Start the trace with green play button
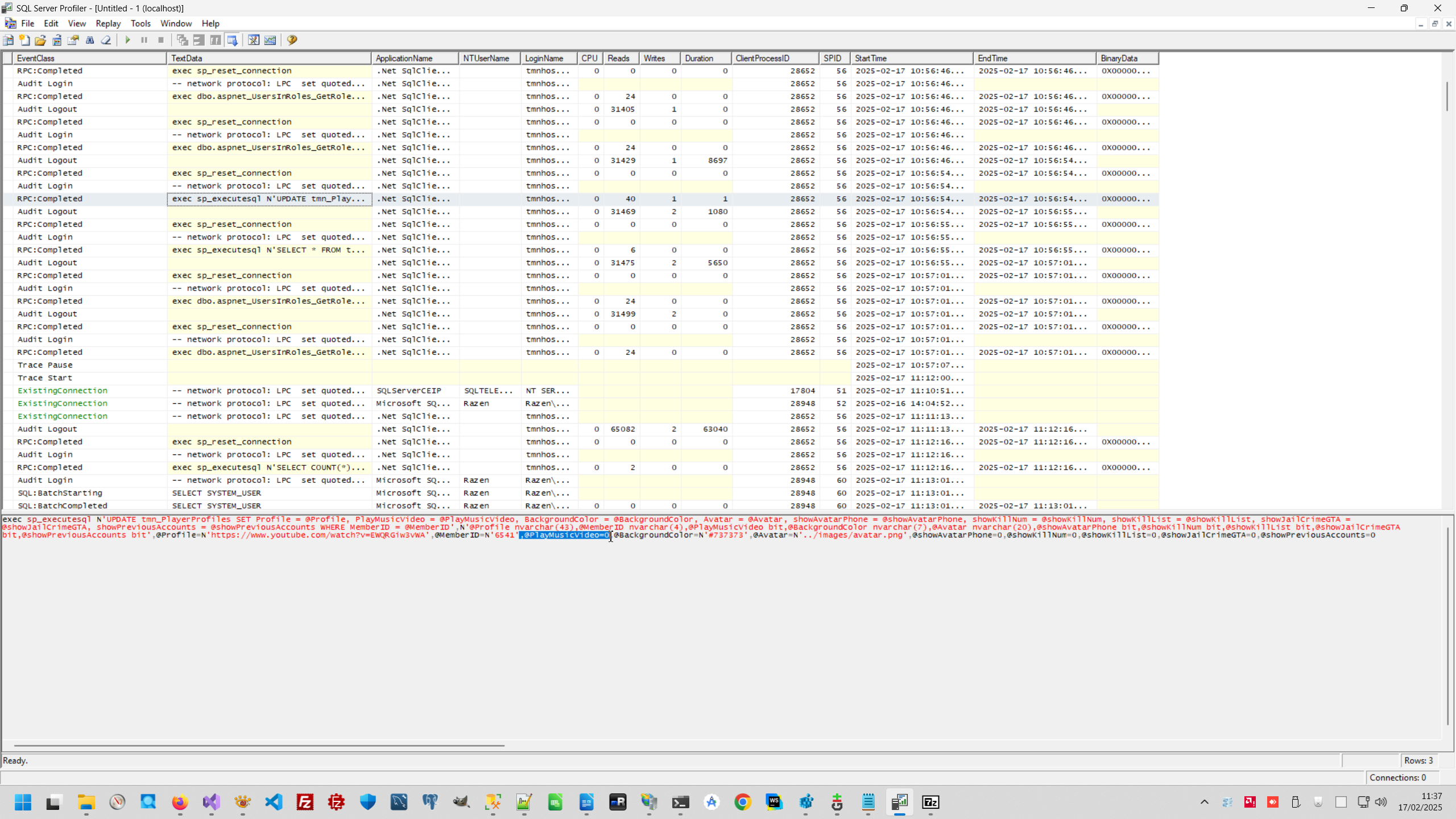This screenshot has height=819, width=1456. [x=127, y=40]
